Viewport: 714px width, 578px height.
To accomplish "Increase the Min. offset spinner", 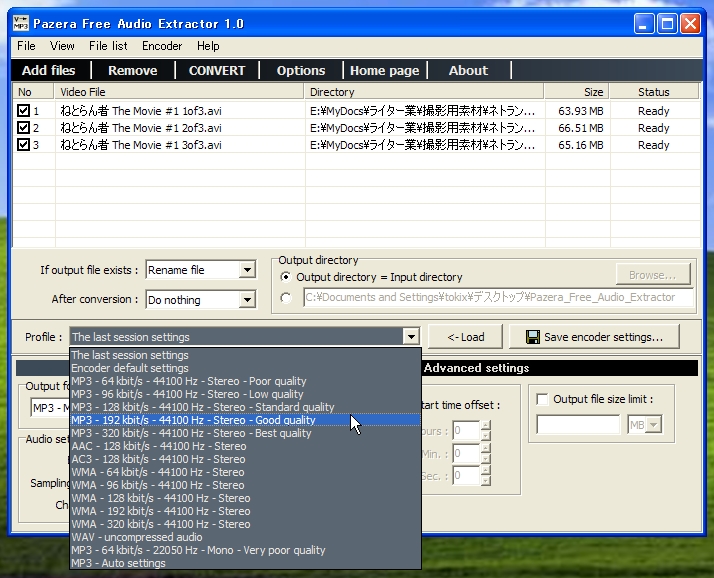I will [485, 449].
